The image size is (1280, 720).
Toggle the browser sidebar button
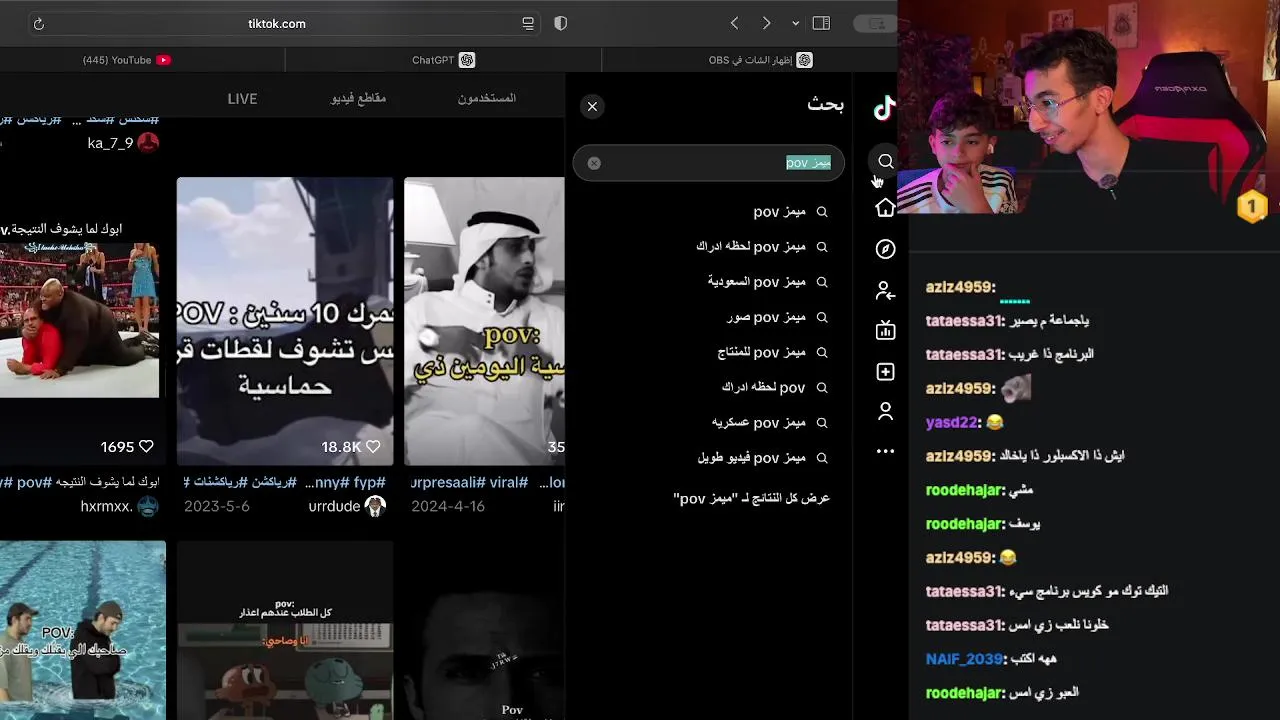pyautogui.click(x=821, y=23)
